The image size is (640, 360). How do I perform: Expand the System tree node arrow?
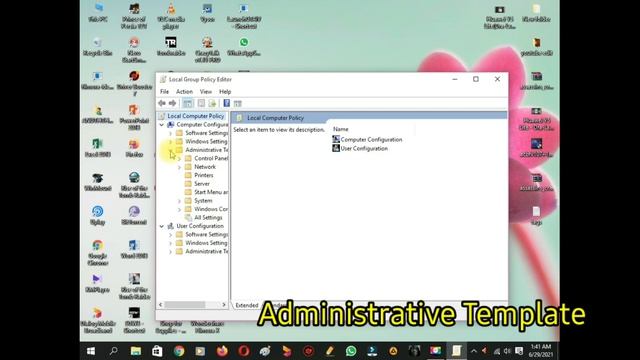coord(179,201)
